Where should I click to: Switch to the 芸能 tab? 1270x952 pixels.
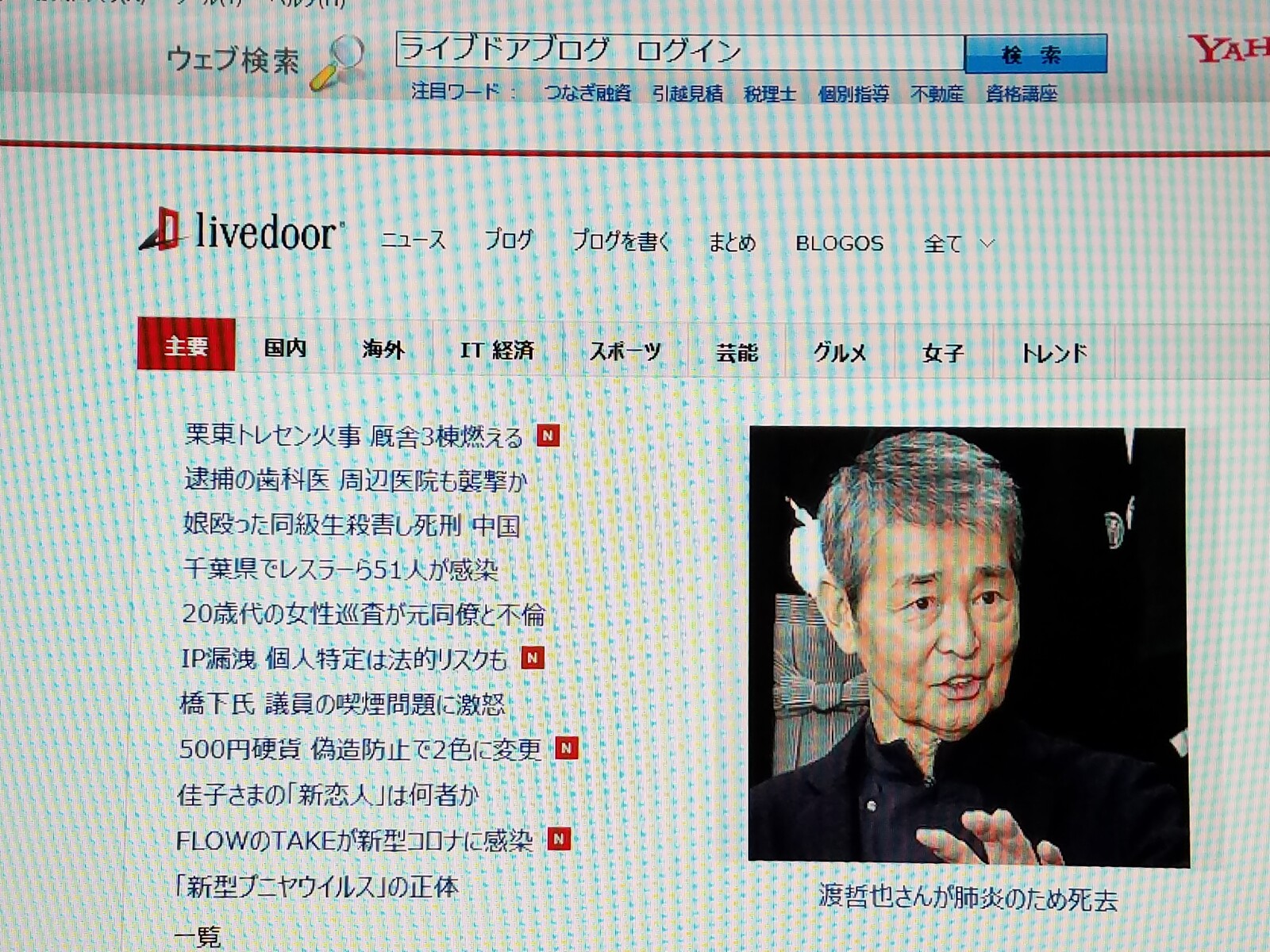[737, 352]
